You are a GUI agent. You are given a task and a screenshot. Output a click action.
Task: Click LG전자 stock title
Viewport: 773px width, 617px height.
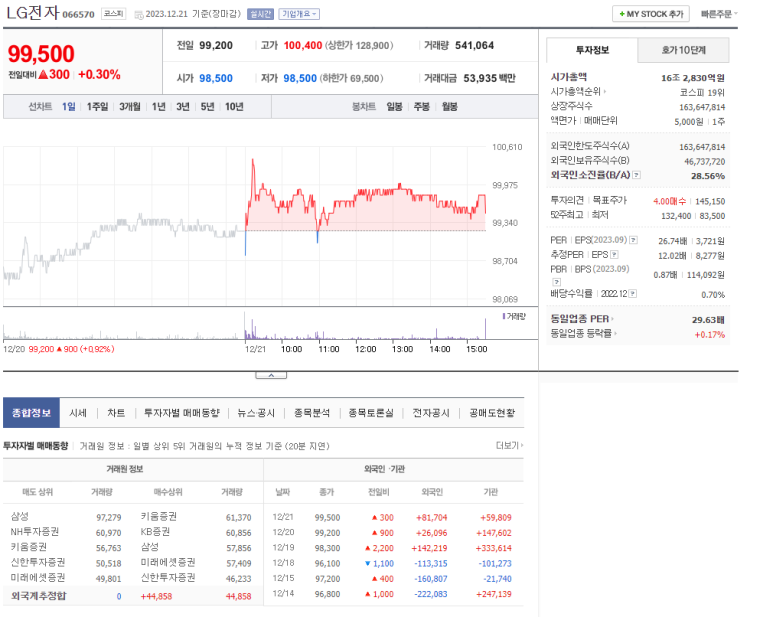pos(33,12)
